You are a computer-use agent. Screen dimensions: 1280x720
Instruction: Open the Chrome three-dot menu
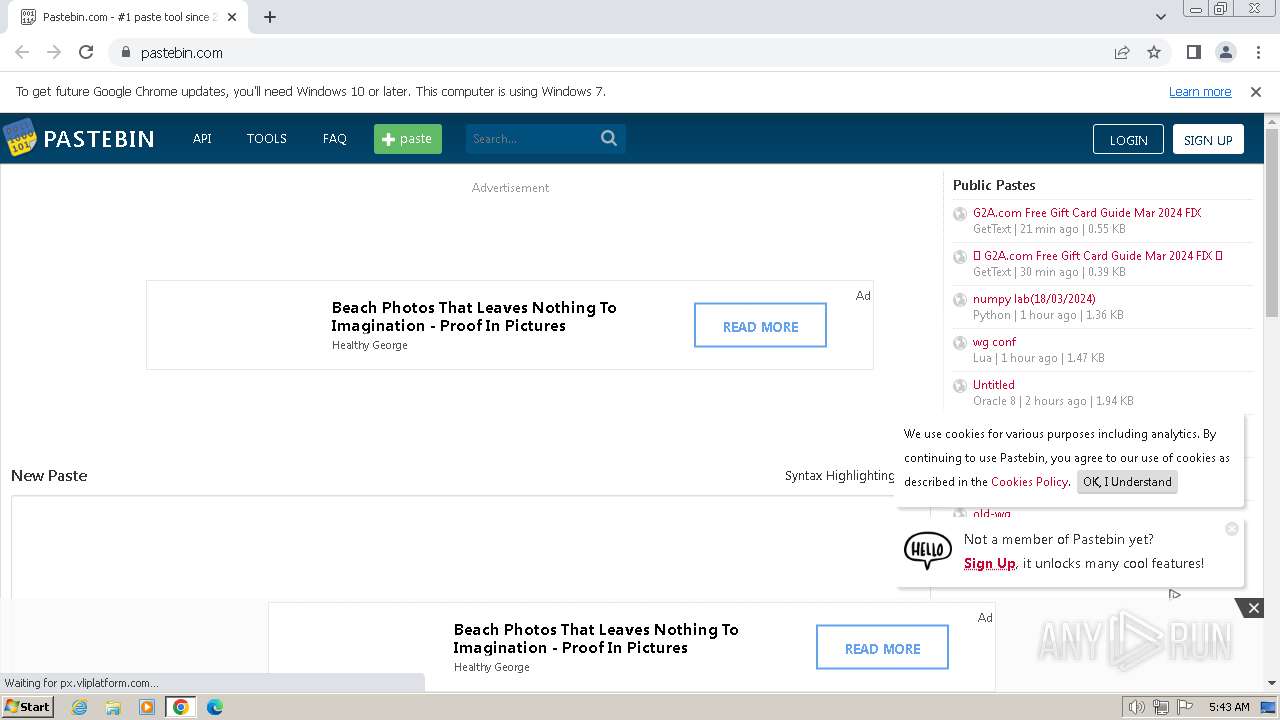(x=1256, y=52)
